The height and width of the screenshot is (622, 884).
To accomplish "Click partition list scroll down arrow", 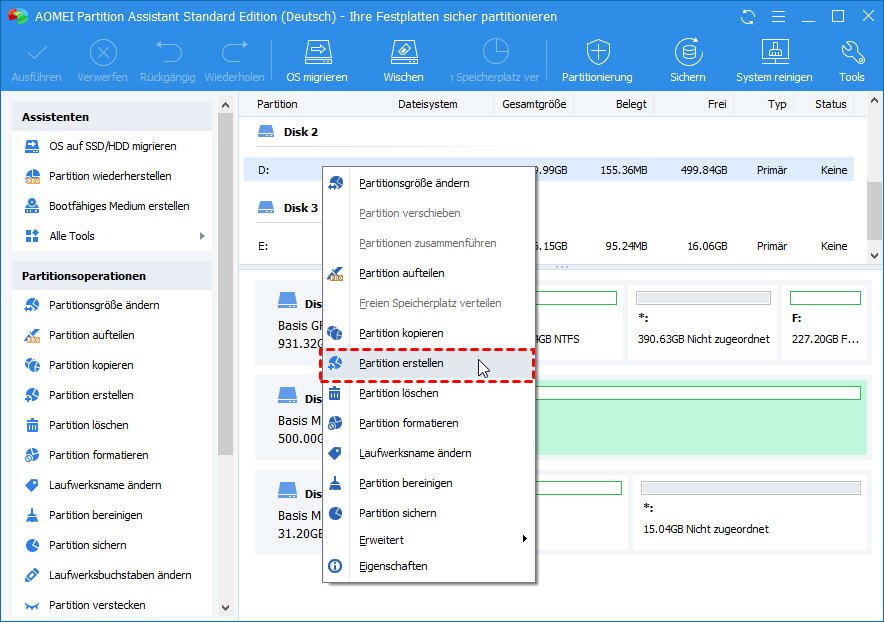I will point(874,255).
